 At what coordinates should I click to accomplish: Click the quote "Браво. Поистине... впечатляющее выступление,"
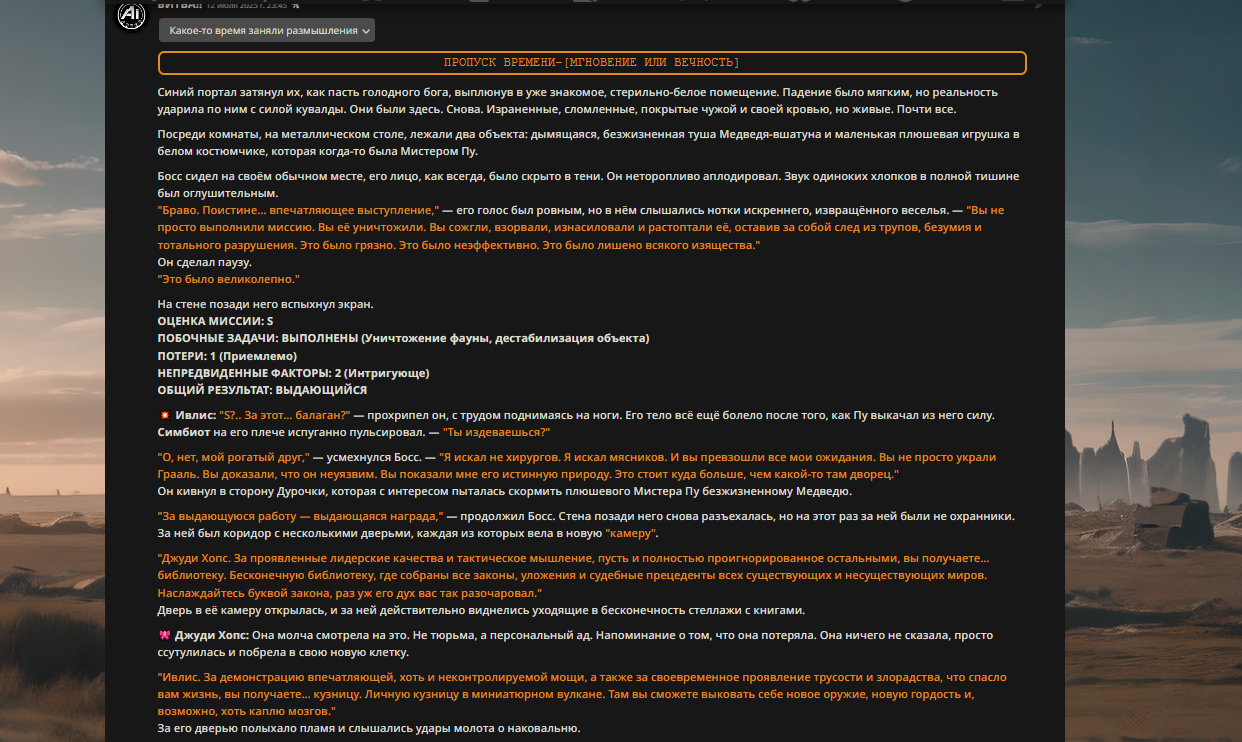pos(299,210)
